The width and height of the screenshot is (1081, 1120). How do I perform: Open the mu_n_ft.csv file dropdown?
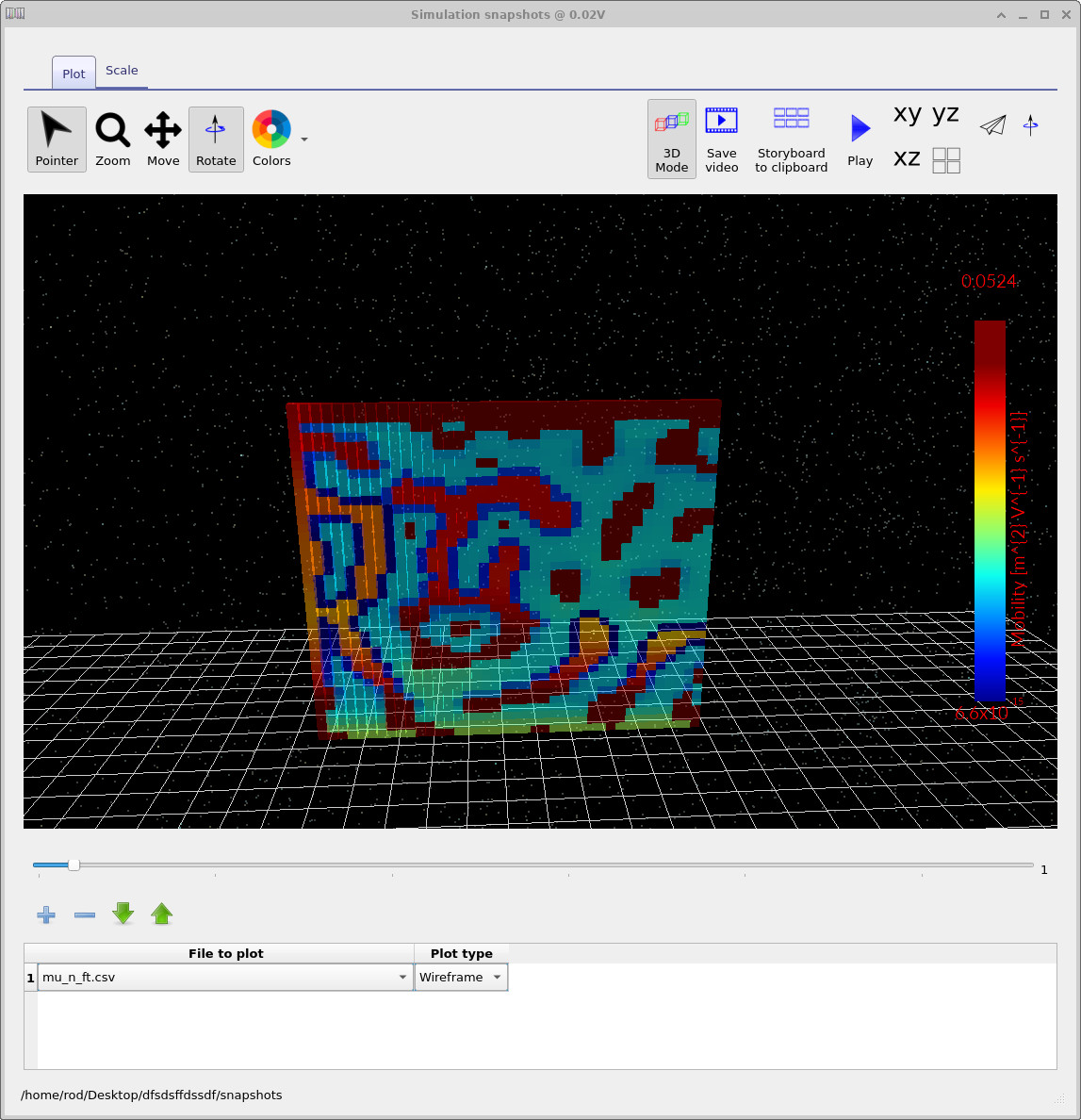[x=402, y=977]
